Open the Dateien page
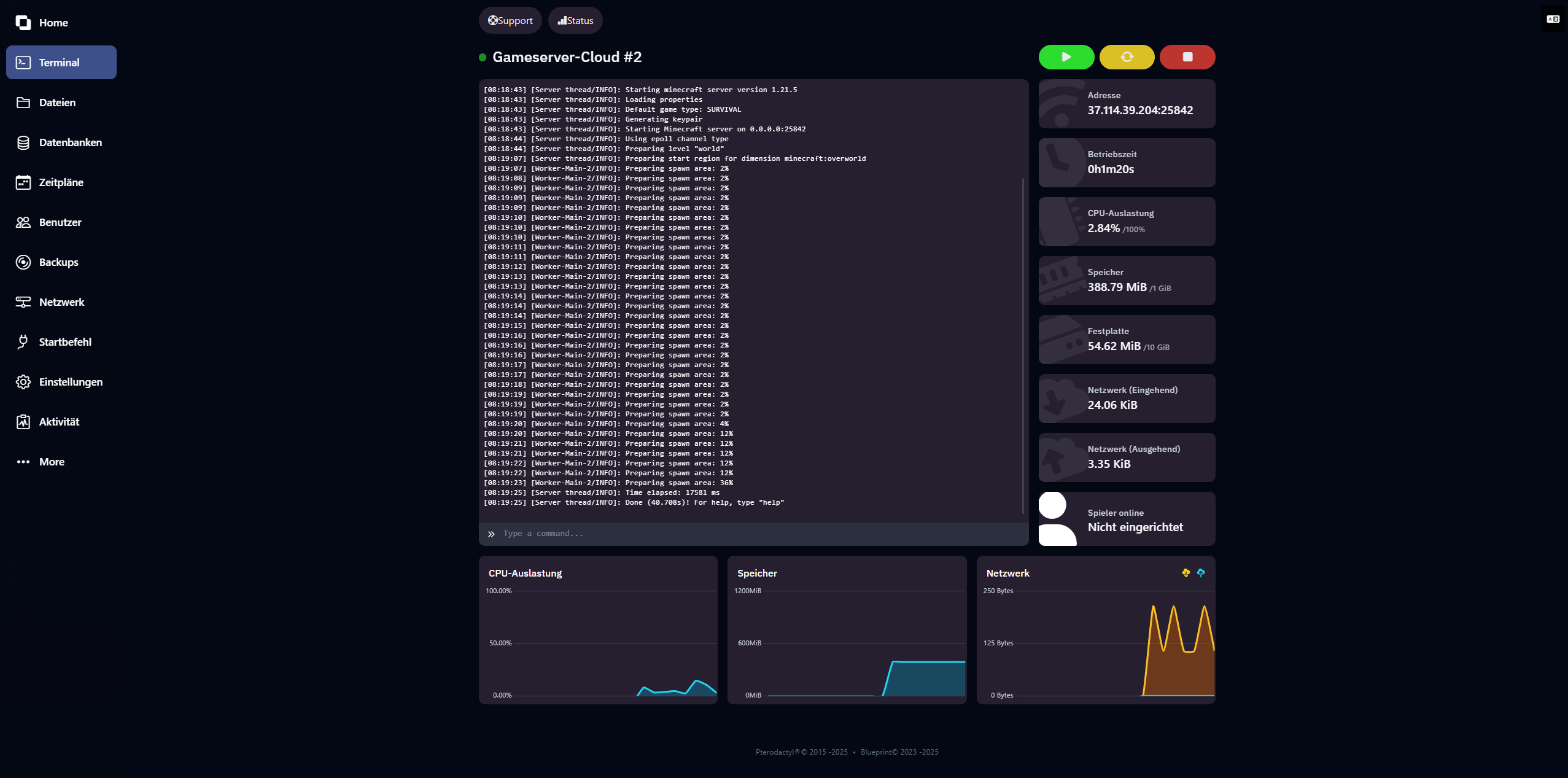 [57, 103]
